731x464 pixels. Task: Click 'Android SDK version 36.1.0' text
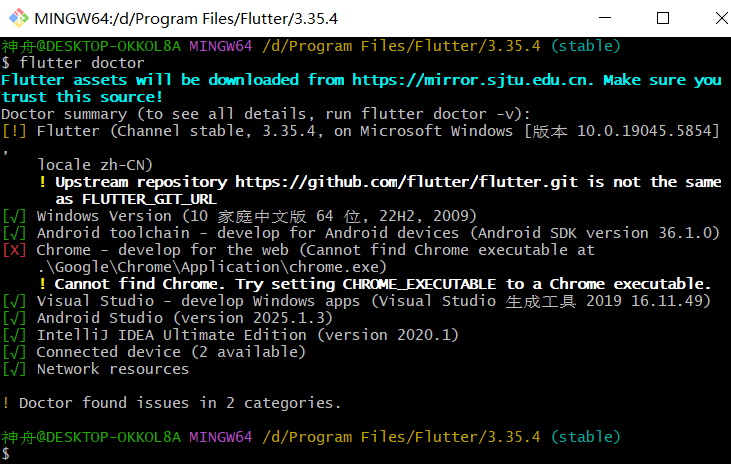[596, 233]
